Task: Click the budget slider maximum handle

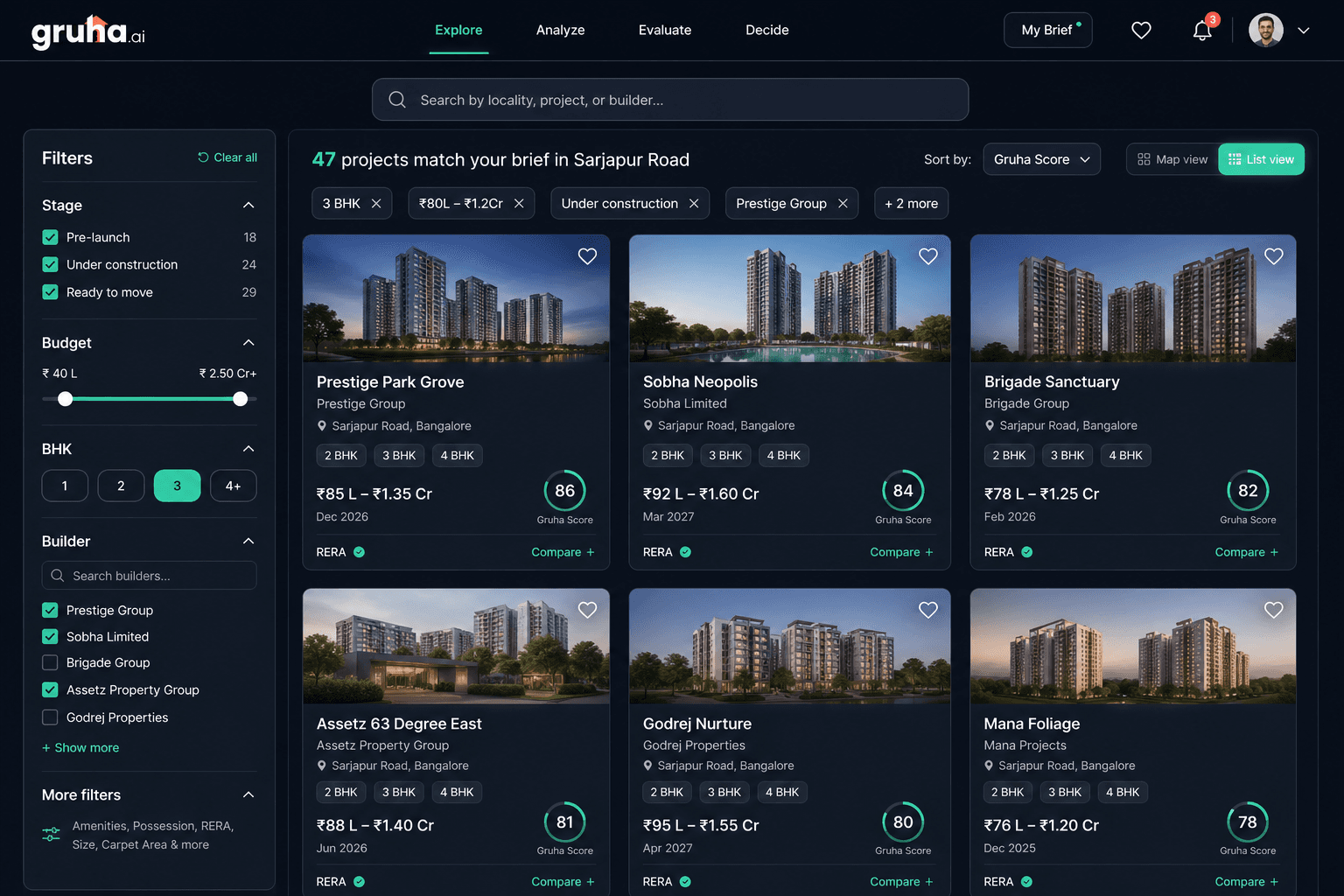Action: click(240, 399)
